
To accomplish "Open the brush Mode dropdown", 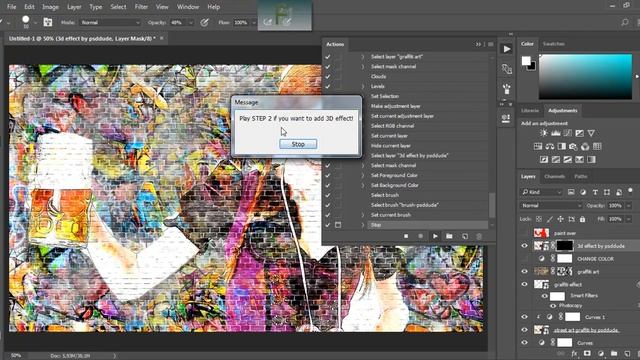I will [110, 22].
